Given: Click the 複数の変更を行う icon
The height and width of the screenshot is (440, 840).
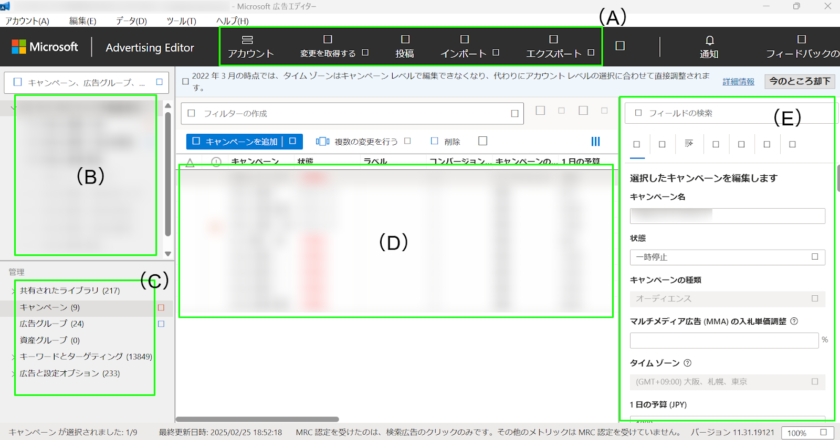Looking at the screenshot, I should (x=322, y=142).
